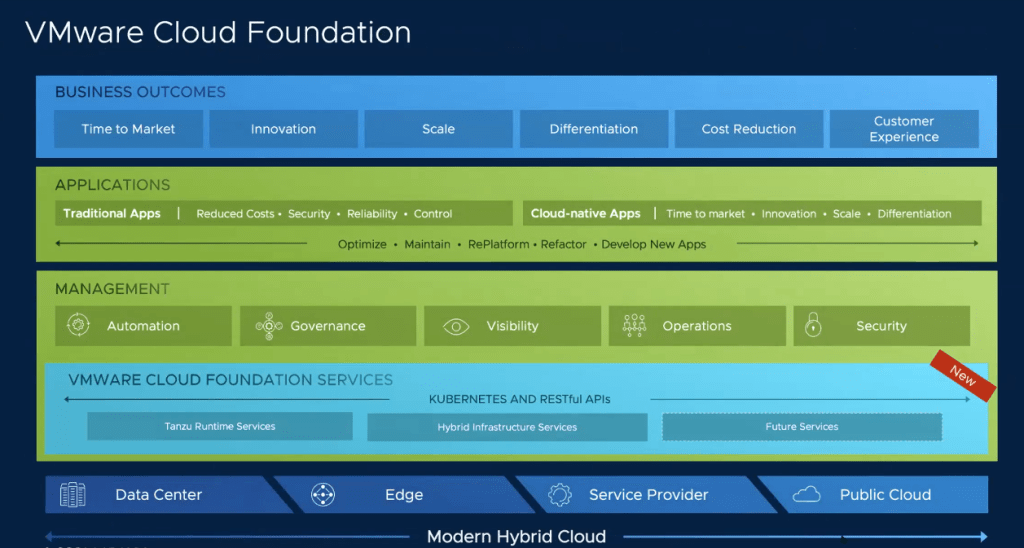Open Tanzu Runtime Services box

tap(220, 427)
